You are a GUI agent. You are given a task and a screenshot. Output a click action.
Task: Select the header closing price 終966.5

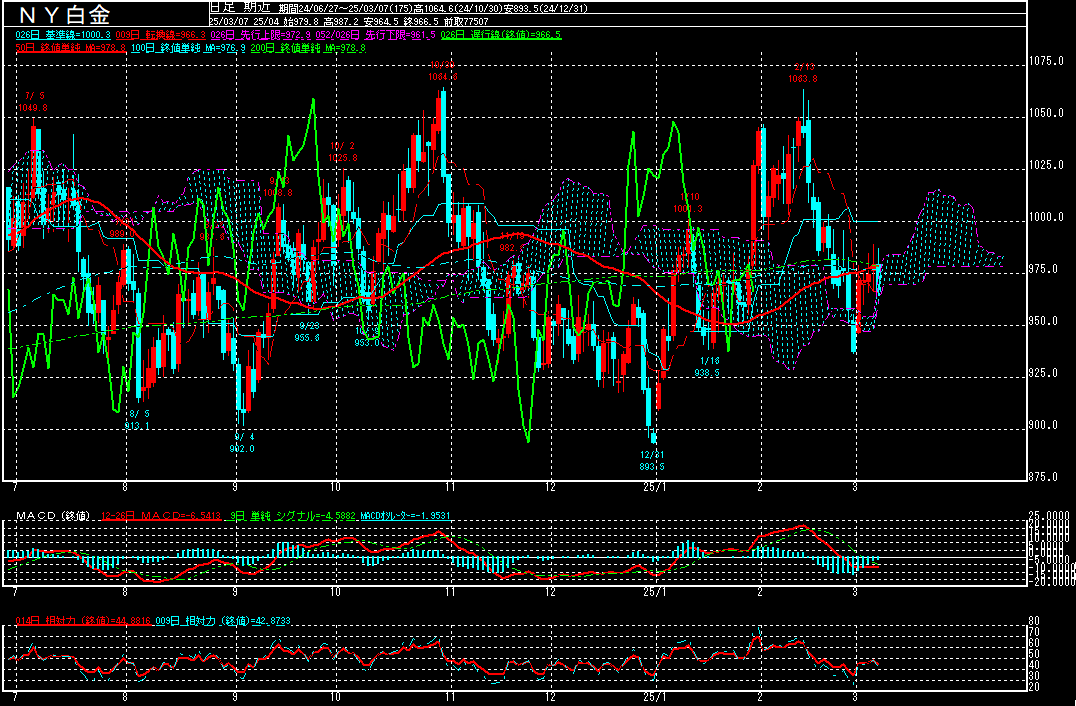click(423, 22)
